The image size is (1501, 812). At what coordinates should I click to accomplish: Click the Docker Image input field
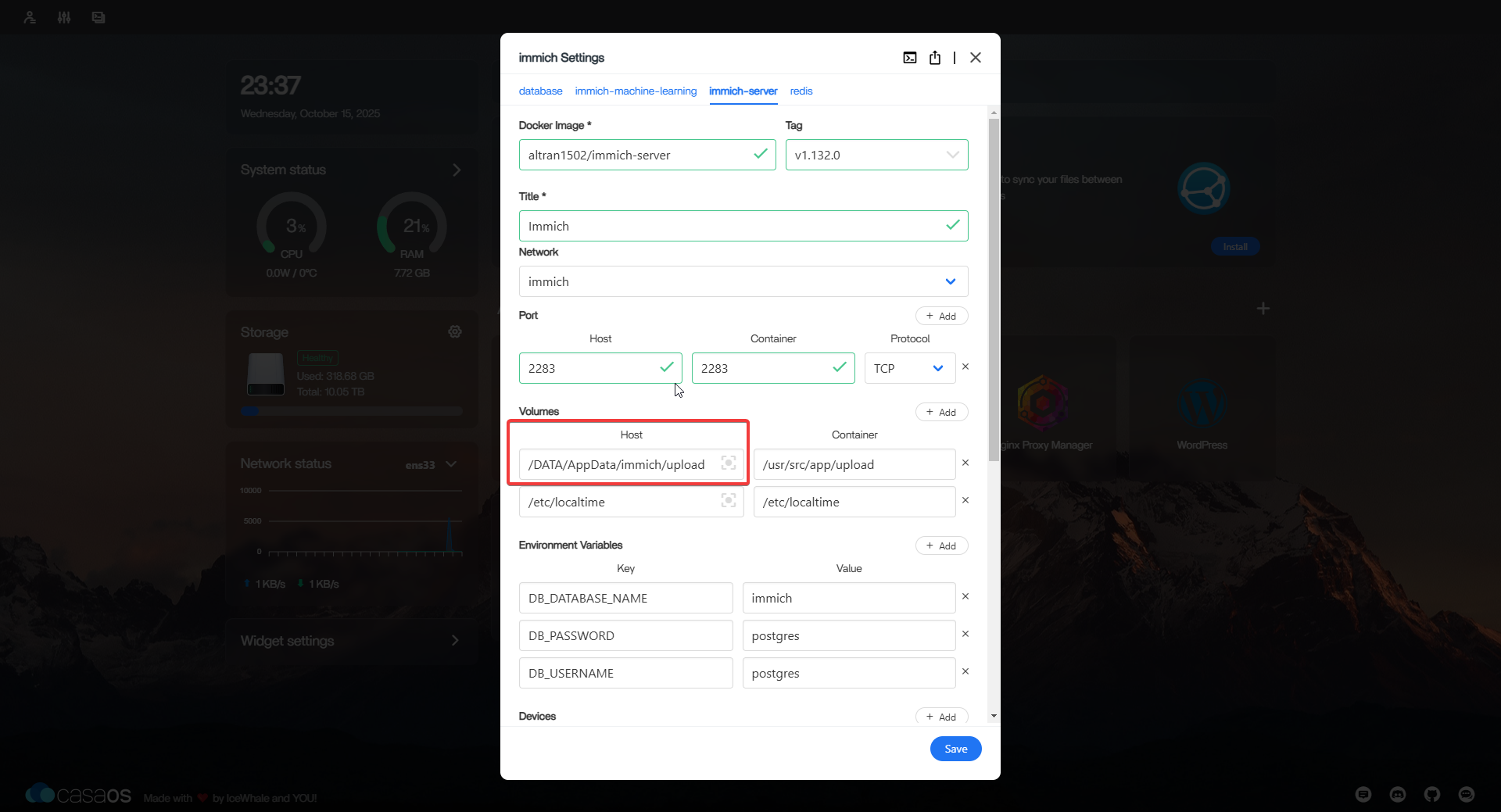point(647,155)
